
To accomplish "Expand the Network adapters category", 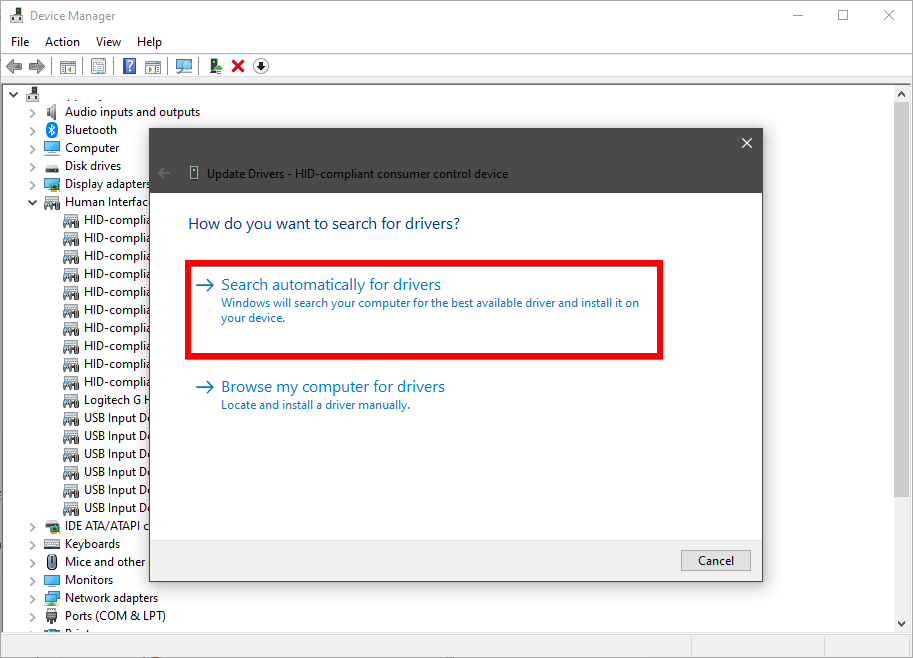I will 32,598.
